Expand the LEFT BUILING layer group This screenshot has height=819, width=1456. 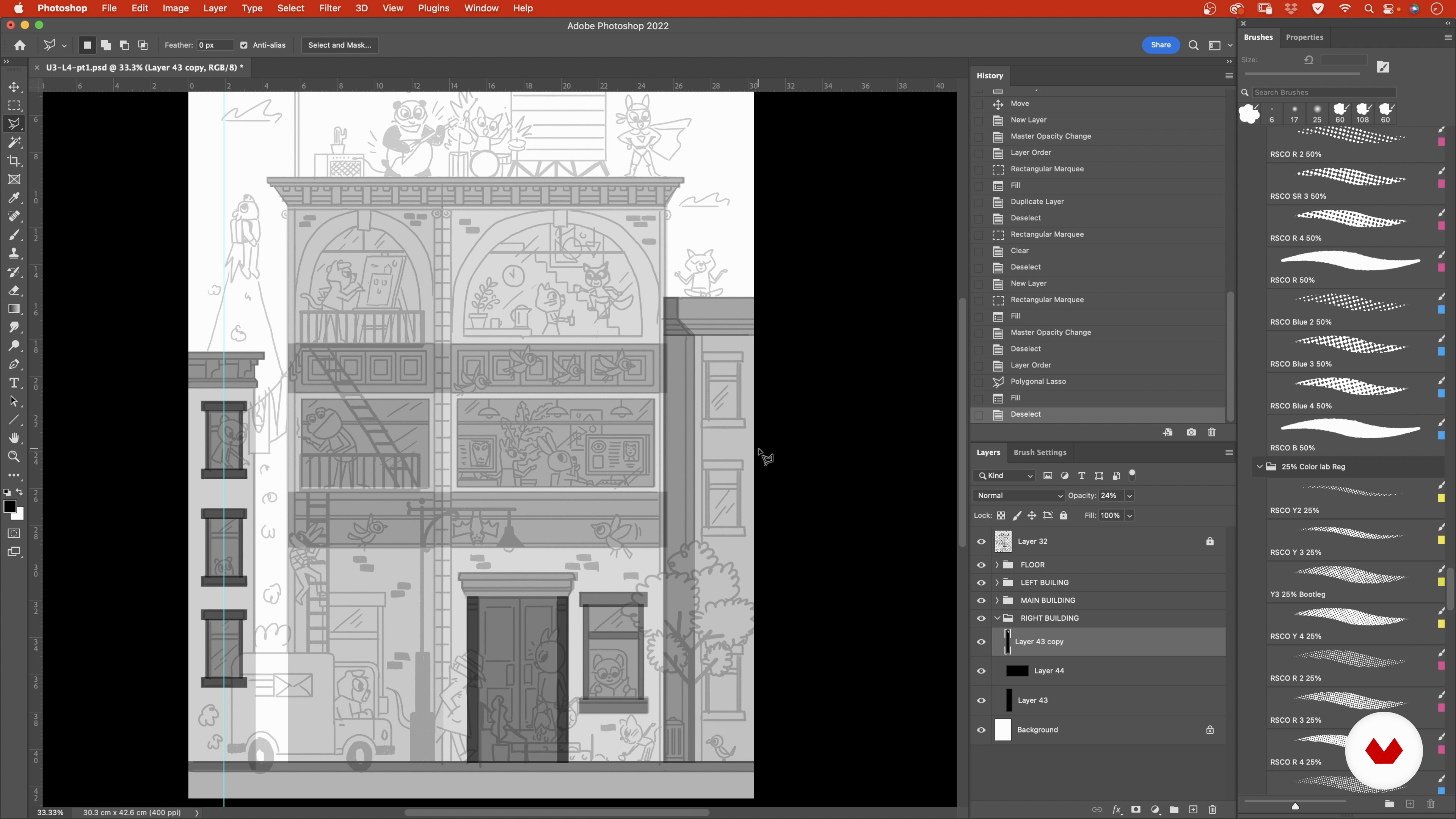pyautogui.click(x=997, y=583)
